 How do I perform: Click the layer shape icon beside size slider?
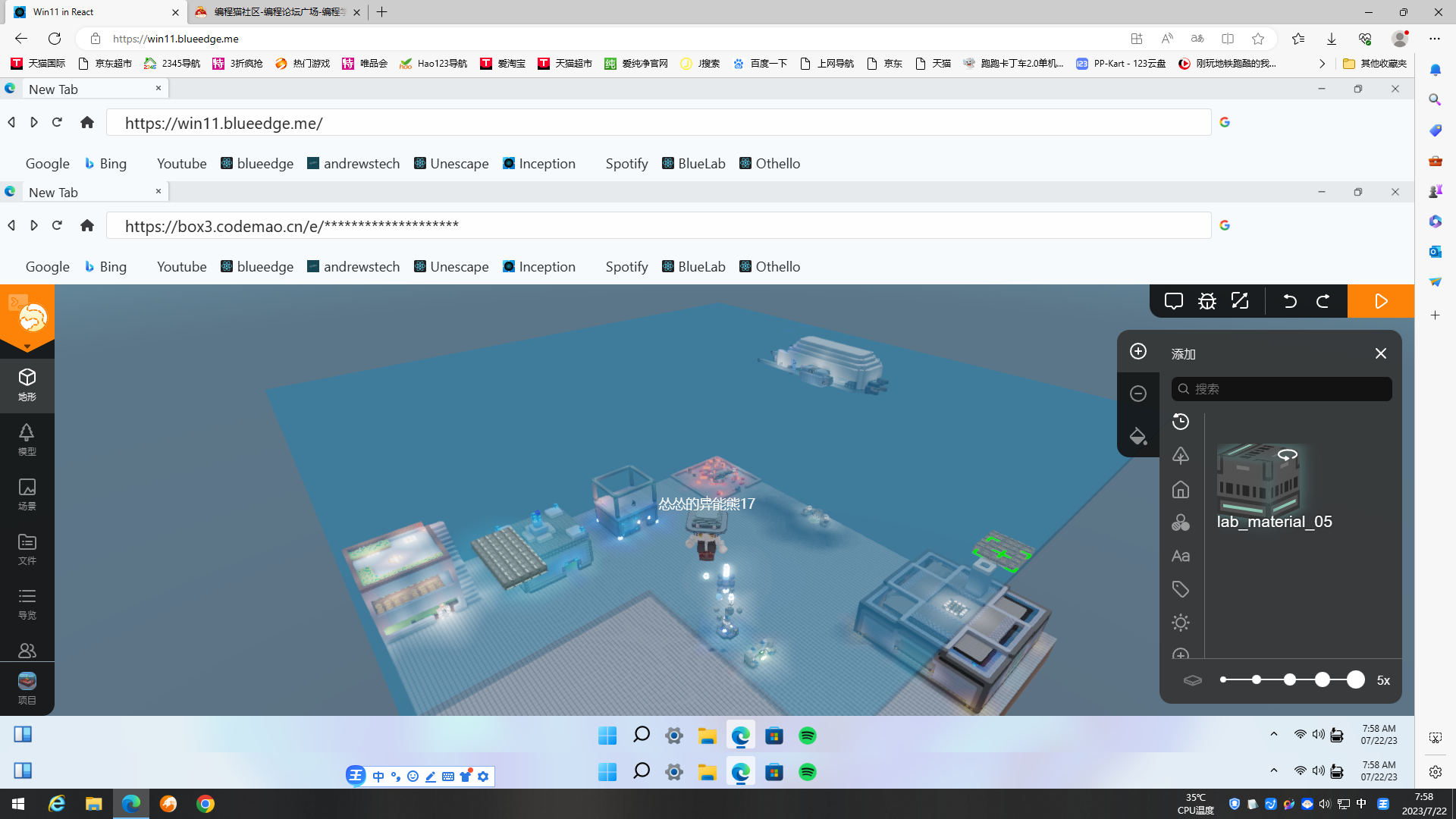1193,680
